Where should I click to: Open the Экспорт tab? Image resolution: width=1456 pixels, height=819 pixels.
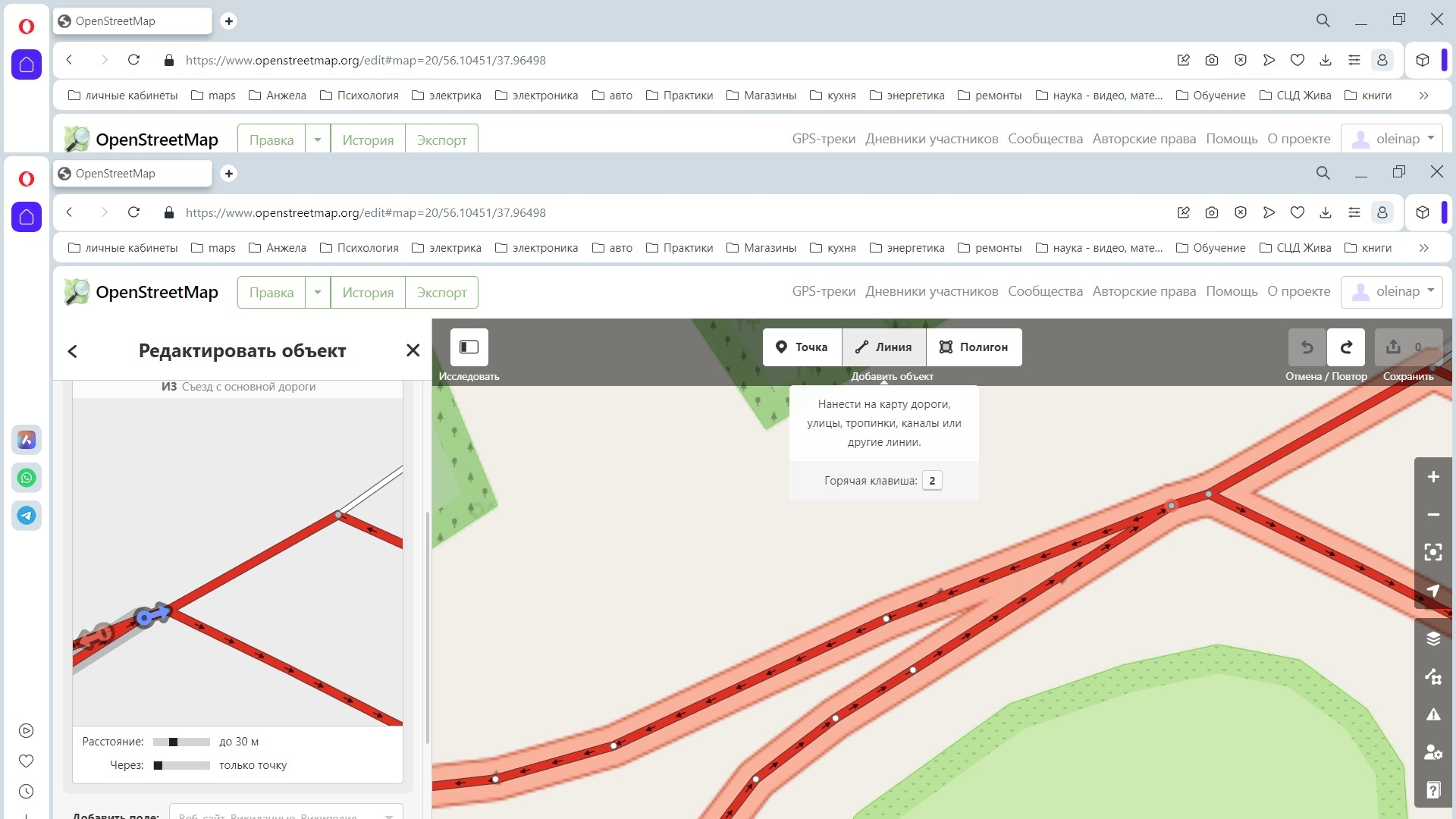point(441,293)
